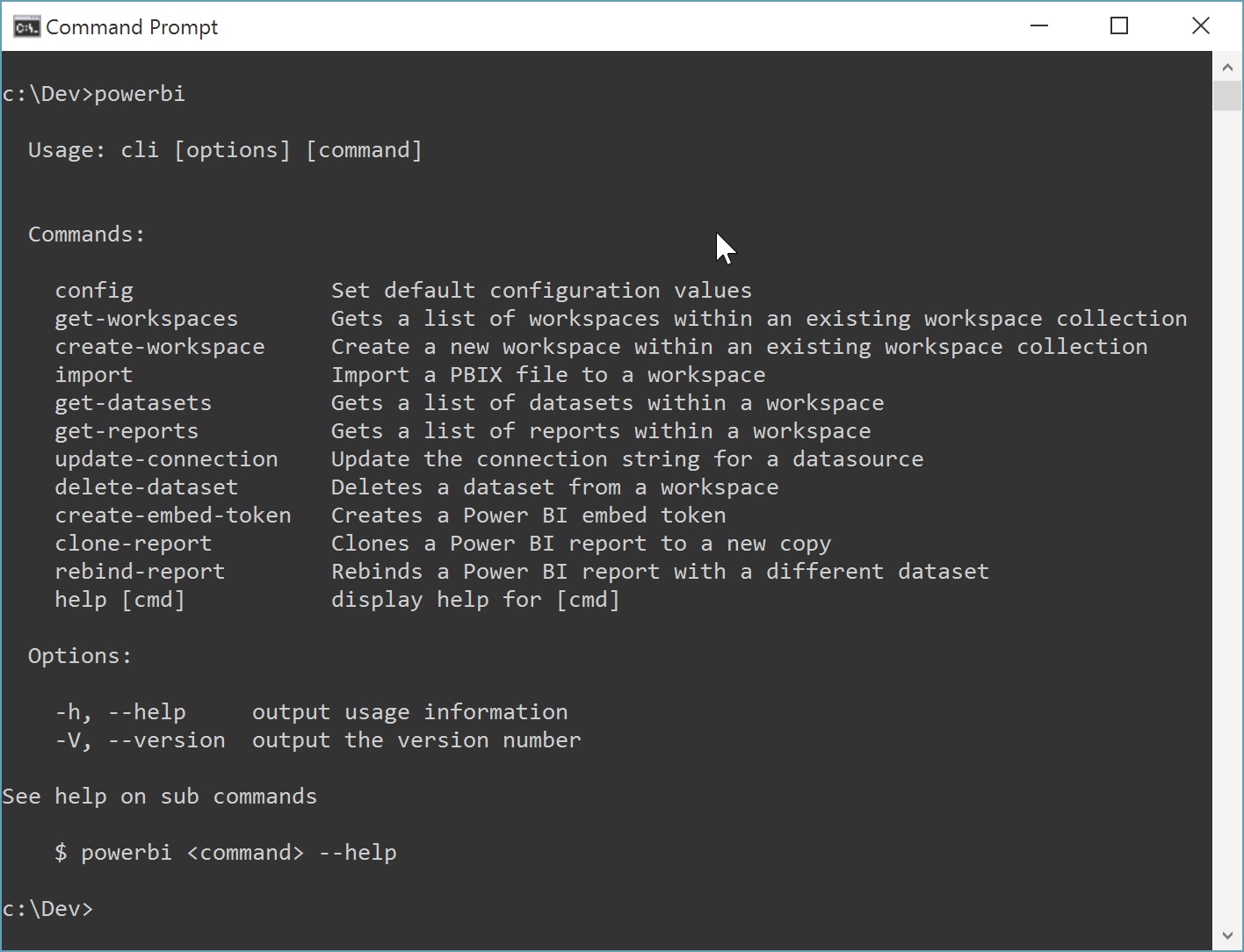Click 'Import a PBIX file to a workspace'
Image resolution: width=1244 pixels, height=952 pixels.
point(548,375)
